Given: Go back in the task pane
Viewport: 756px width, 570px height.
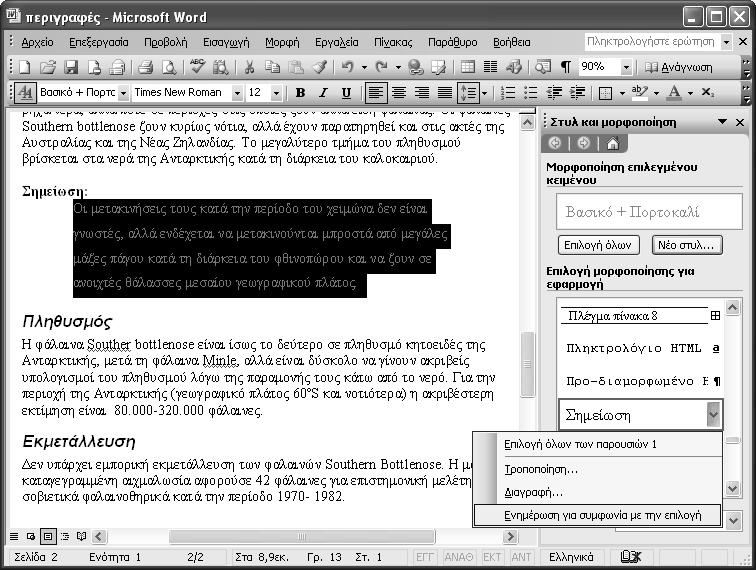Looking at the screenshot, I should coord(555,143).
